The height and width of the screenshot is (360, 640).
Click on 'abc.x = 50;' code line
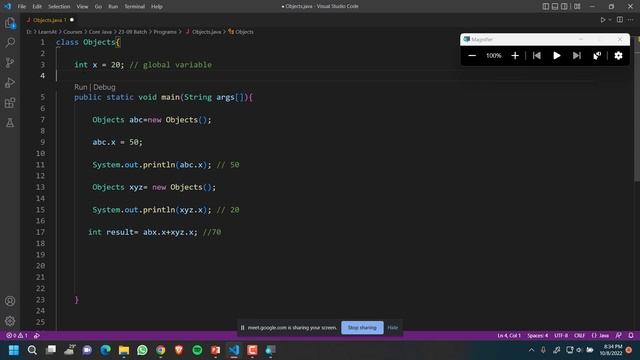coord(117,142)
